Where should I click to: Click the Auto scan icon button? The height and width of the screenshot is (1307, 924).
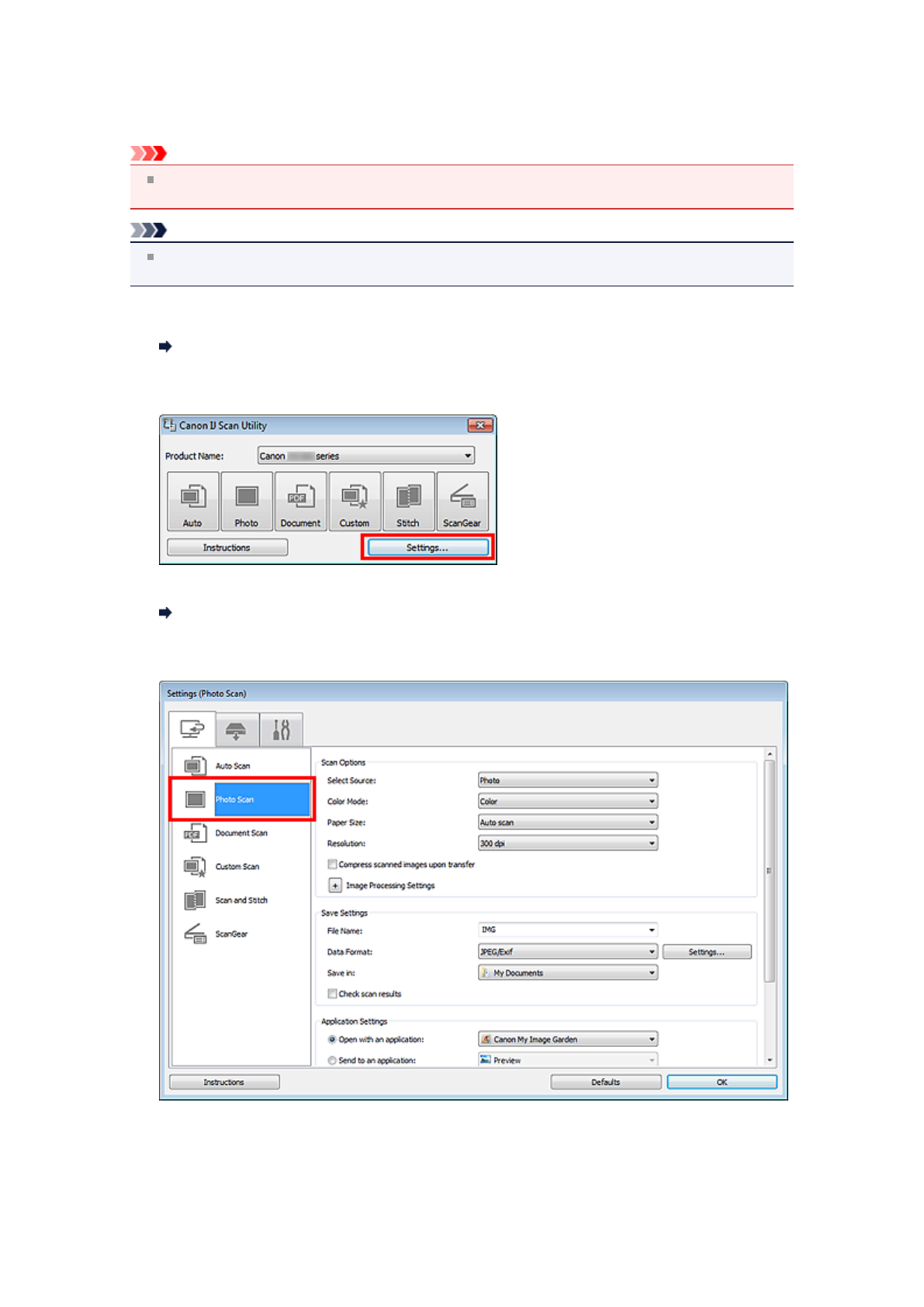pyautogui.click(x=192, y=501)
